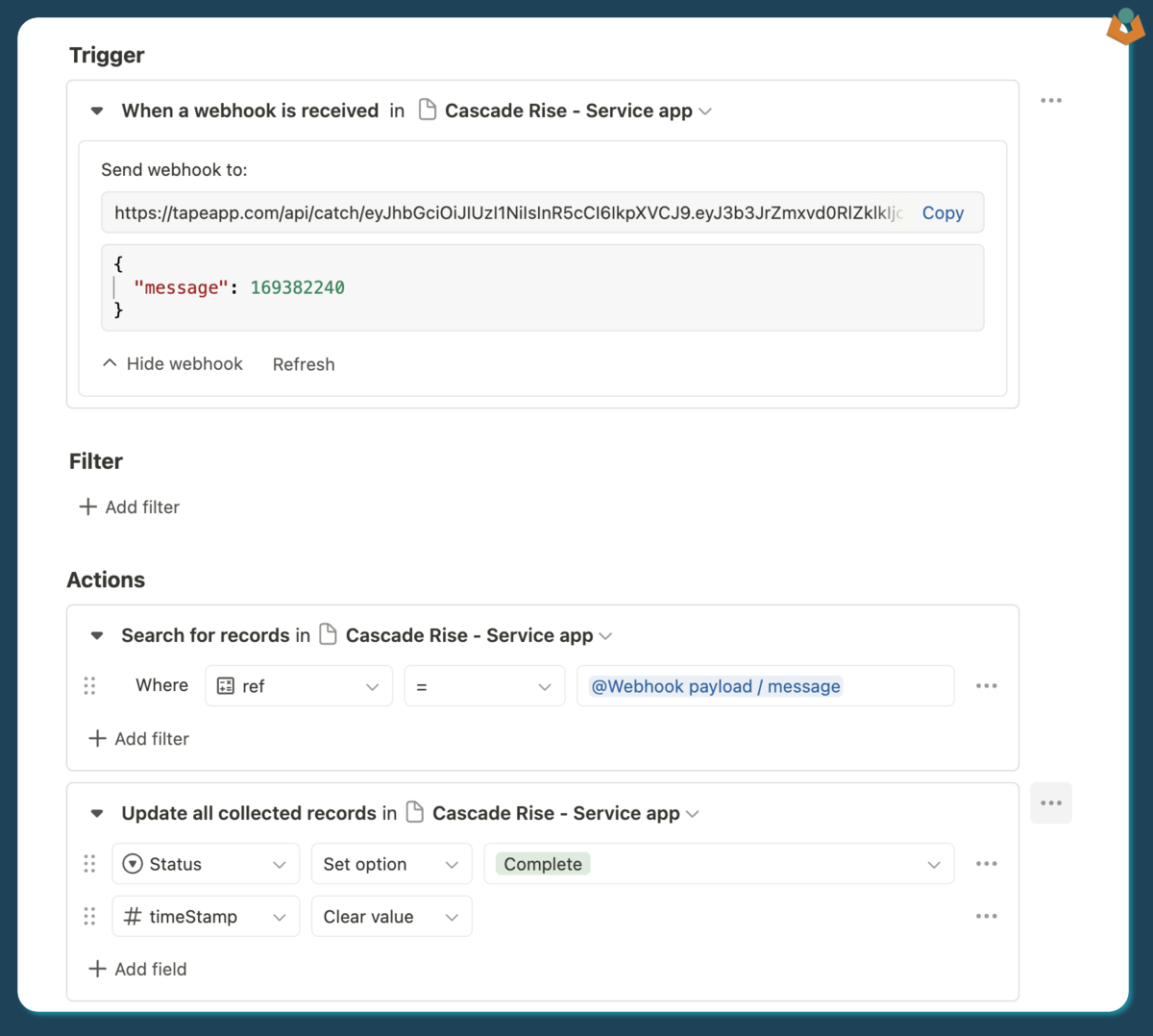Grab the drag handle beside the Where filter
The image size is (1153, 1036).
[89, 686]
